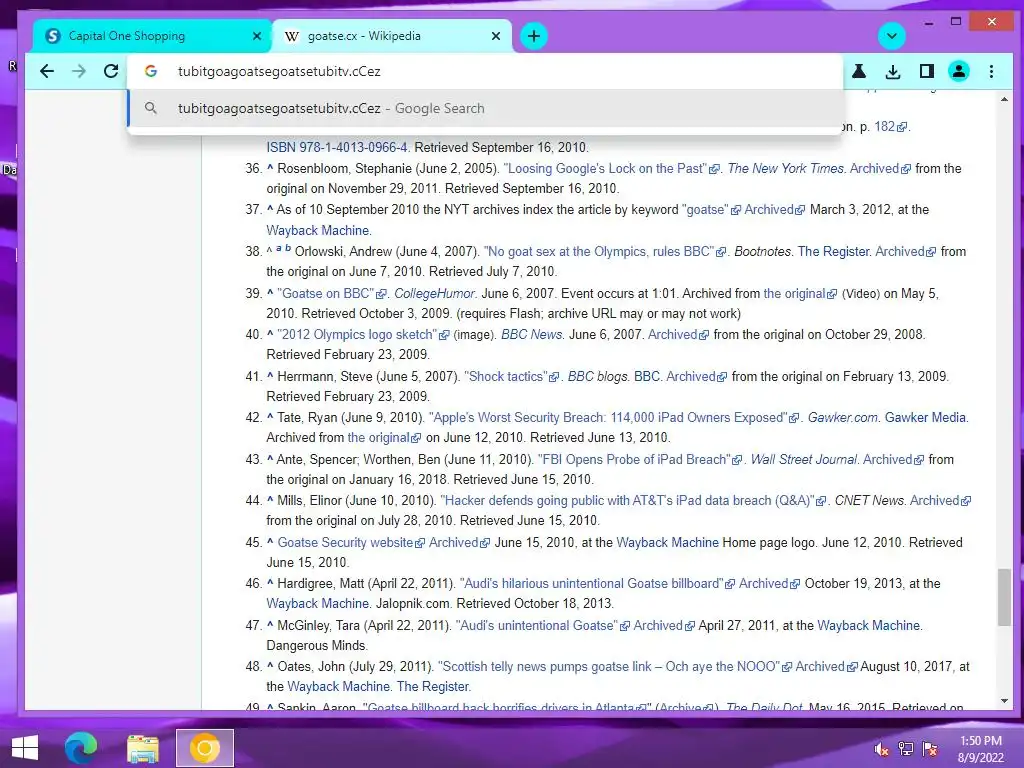
Task: Open "FBI Opens Probe of iPad Breach"
Action: [x=639, y=459]
